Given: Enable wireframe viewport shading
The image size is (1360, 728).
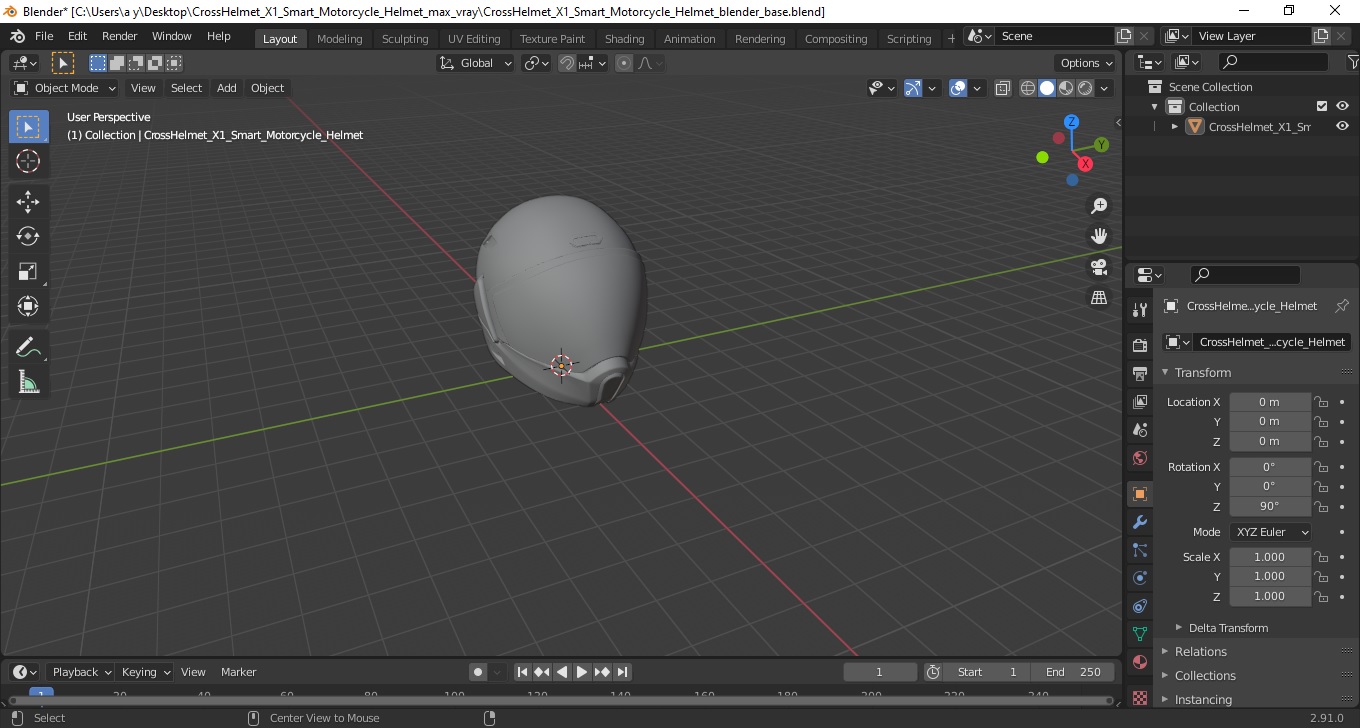Looking at the screenshot, I should click(x=1028, y=88).
